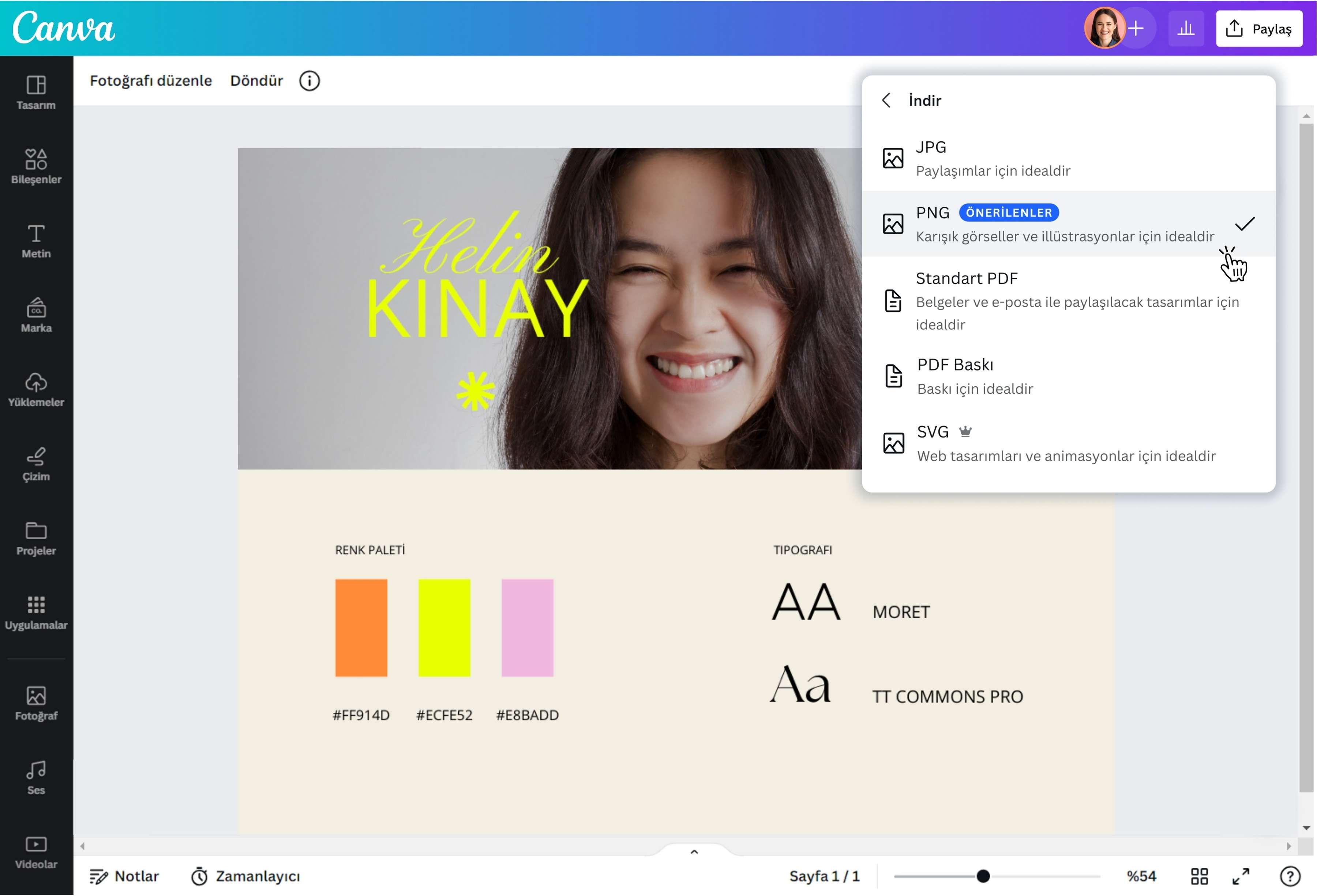Open the Yüklemeler uploads panel
1317x896 pixels.
36,390
